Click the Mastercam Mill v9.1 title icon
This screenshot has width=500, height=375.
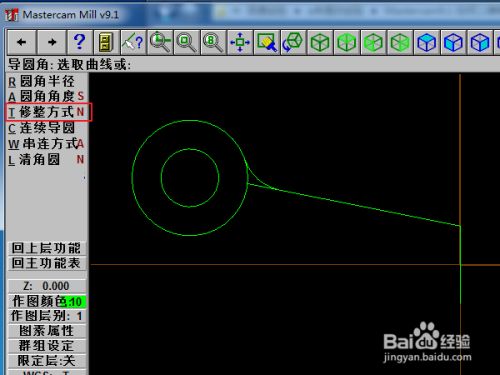11,15
